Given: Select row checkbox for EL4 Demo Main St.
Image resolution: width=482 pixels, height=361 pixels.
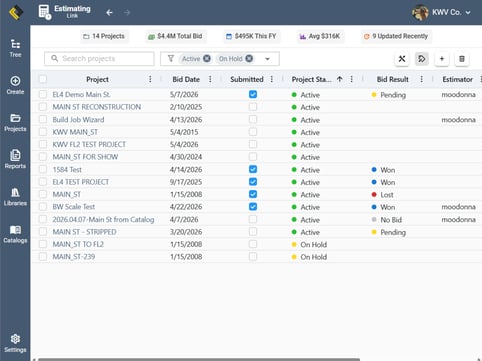Looking at the screenshot, I should click(43, 94).
